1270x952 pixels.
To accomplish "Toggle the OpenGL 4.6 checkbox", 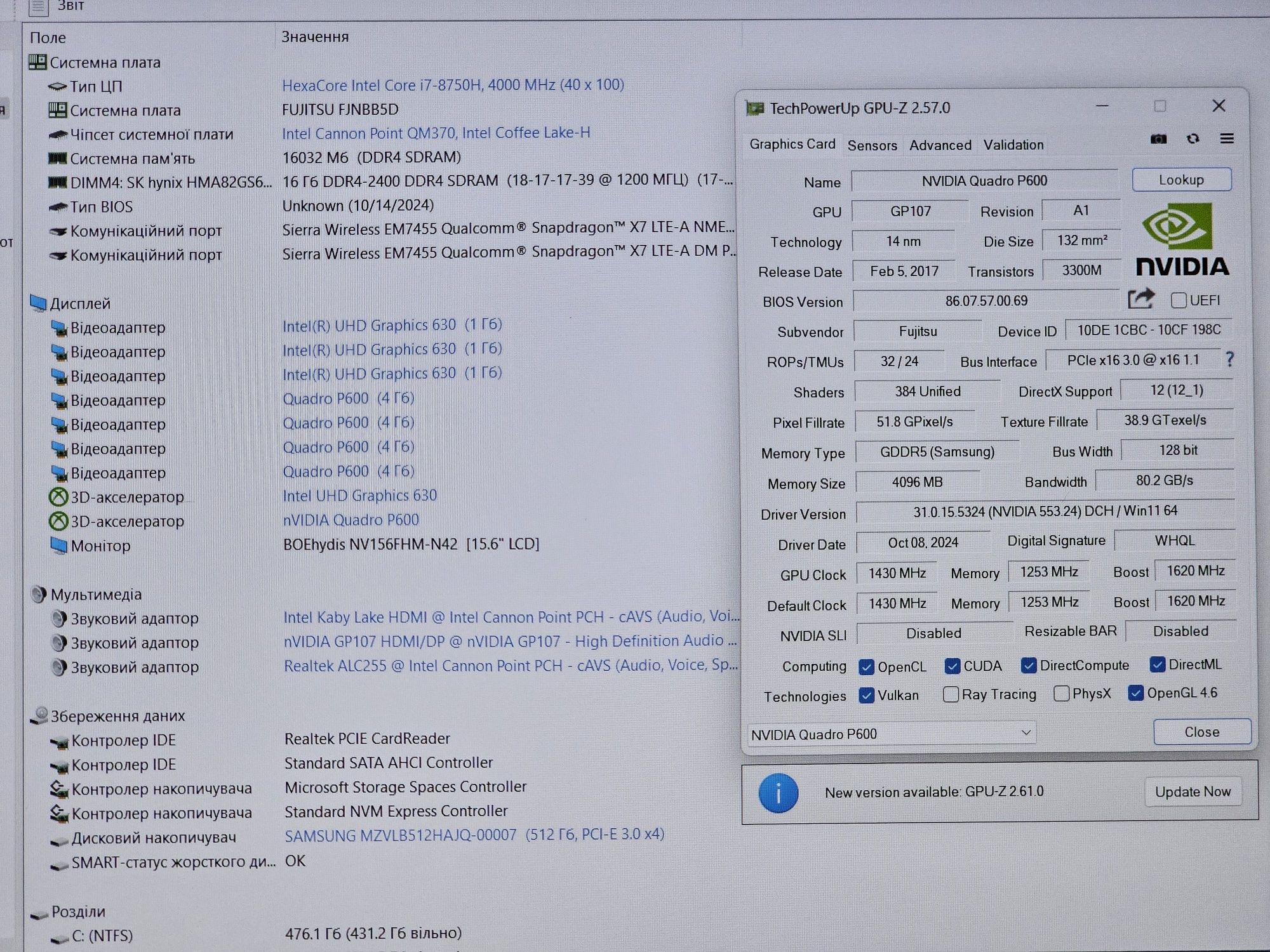I will [1136, 693].
